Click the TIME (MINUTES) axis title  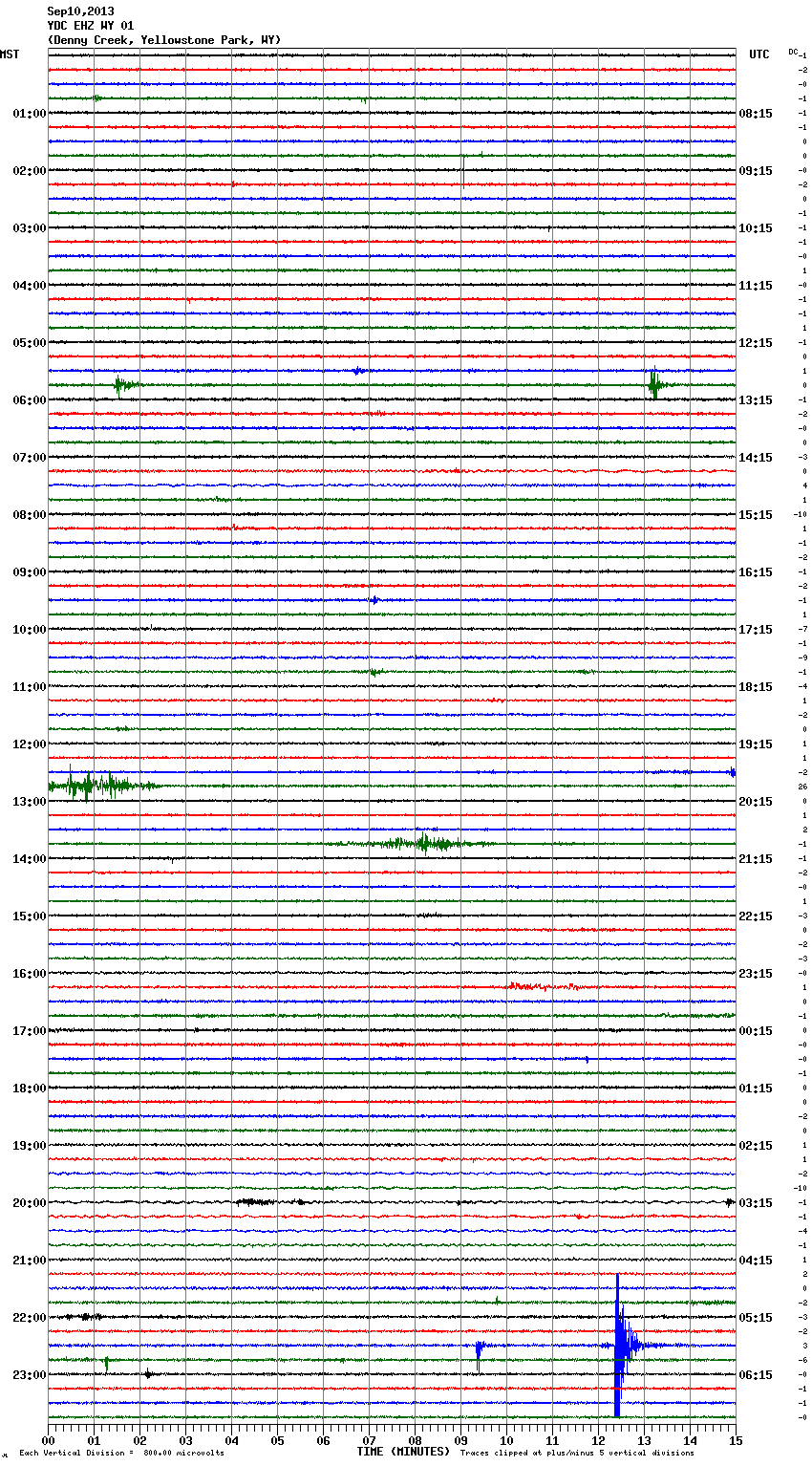click(403, 1452)
